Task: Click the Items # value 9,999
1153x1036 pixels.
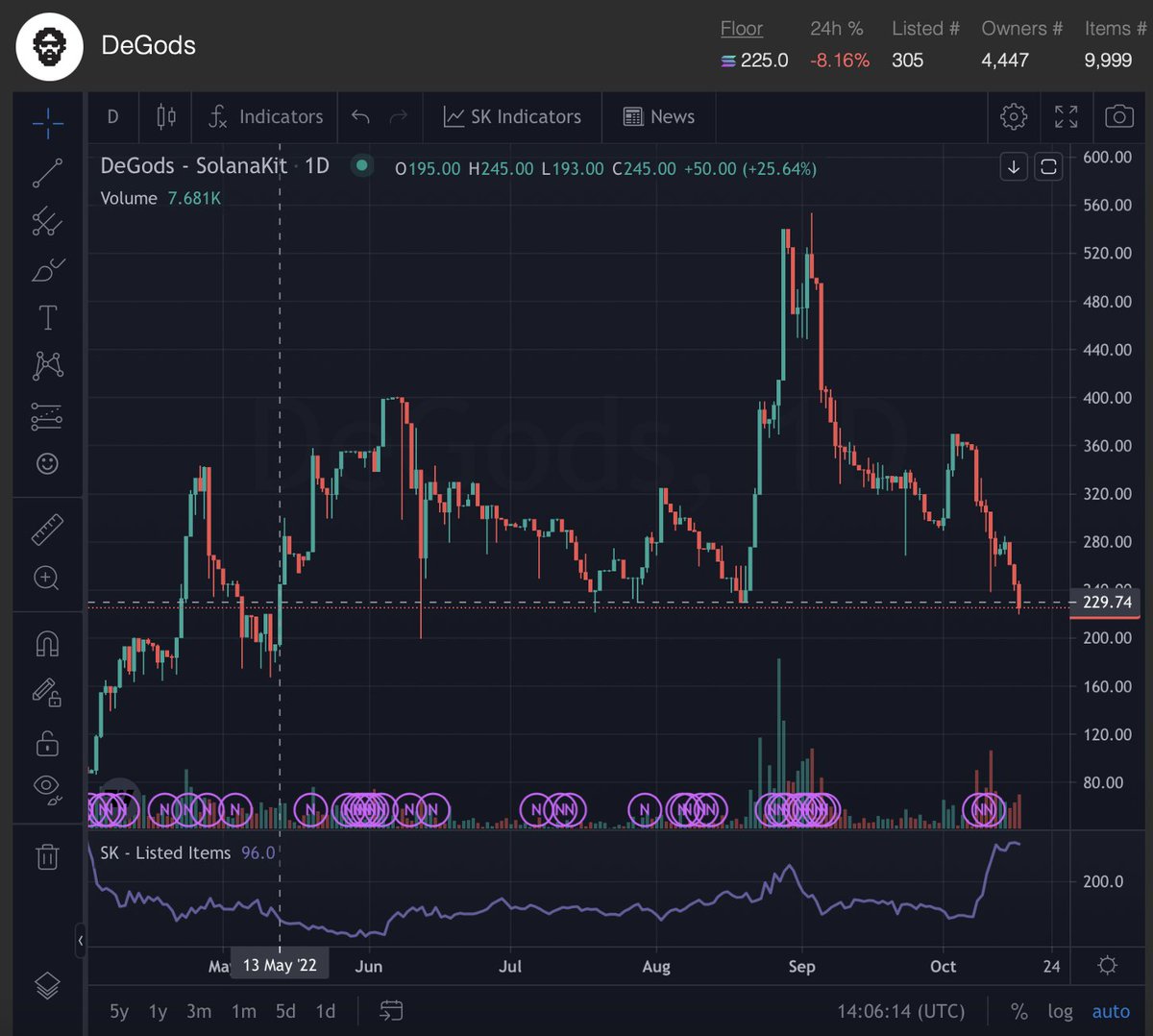Action: coord(1109,61)
